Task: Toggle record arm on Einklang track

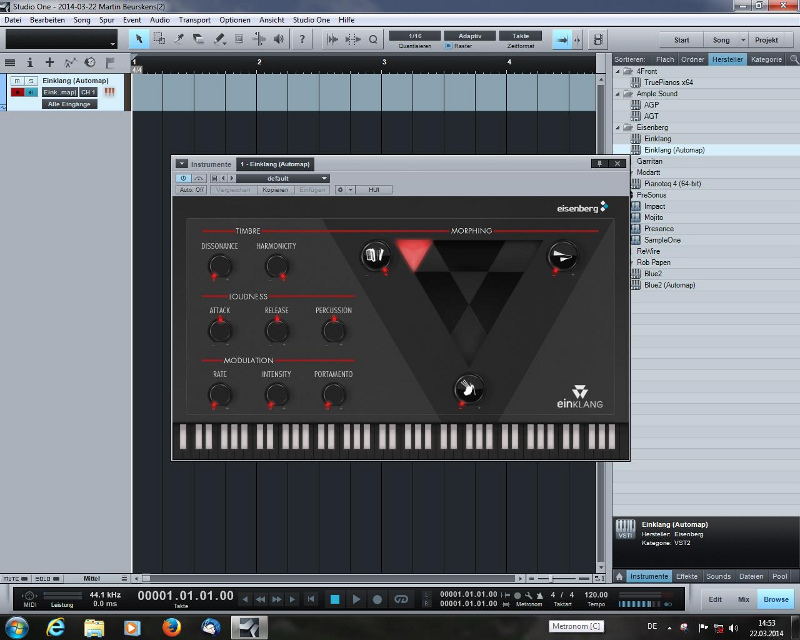Action: click(17, 92)
